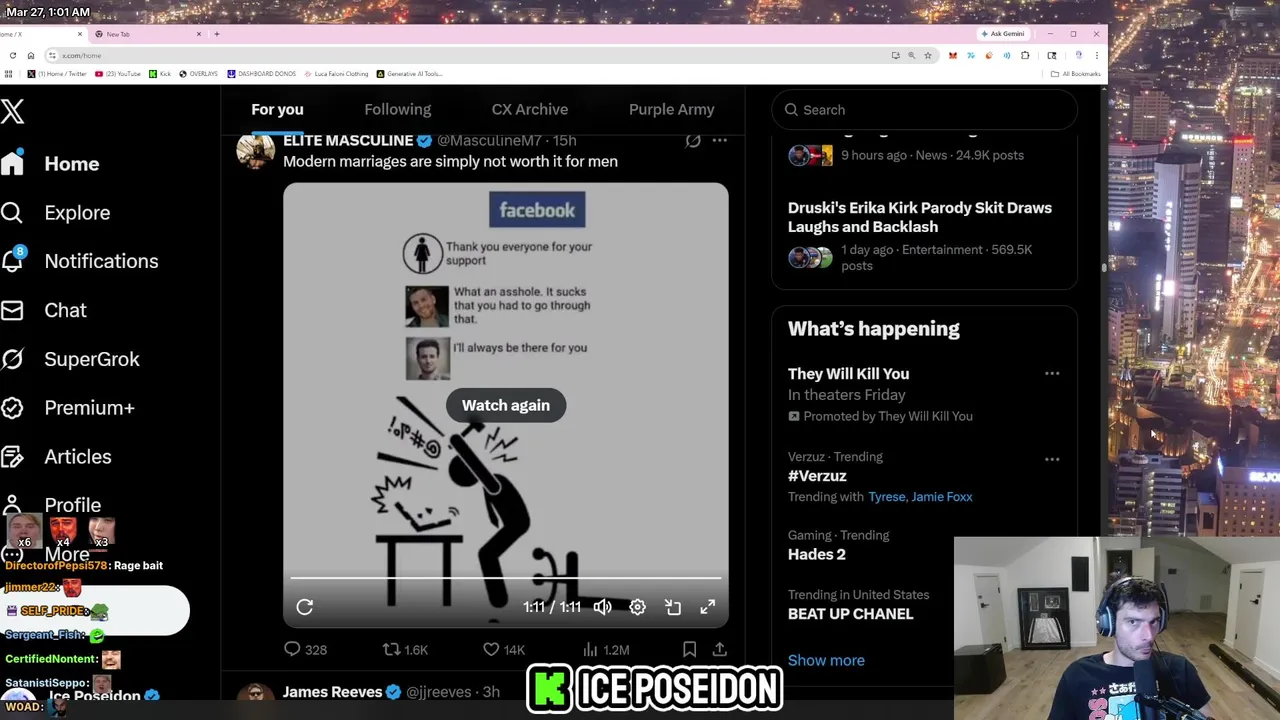Open SuperGrok in the sidebar
The height and width of the screenshot is (720, 1280).
point(91,359)
